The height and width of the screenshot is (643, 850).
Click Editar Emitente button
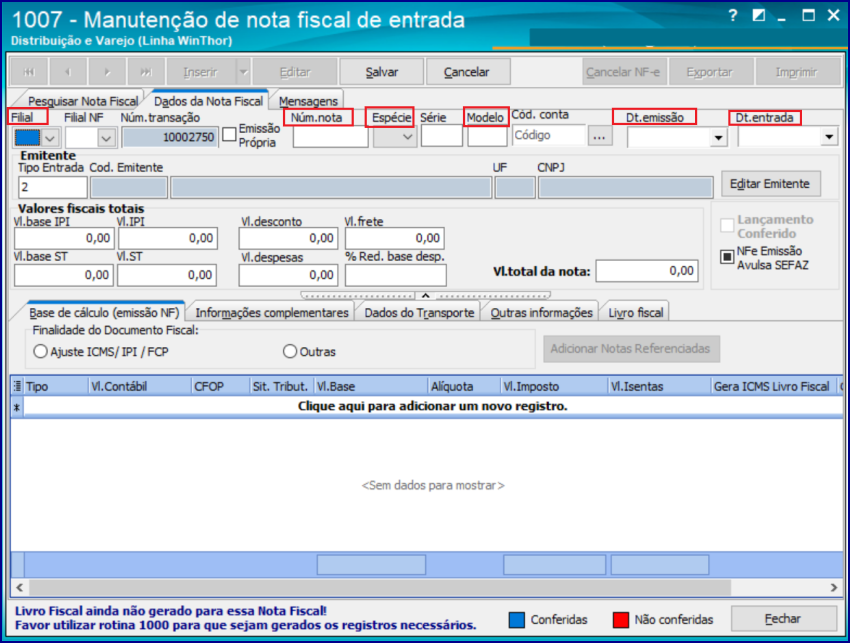click(x=770, y=184)
